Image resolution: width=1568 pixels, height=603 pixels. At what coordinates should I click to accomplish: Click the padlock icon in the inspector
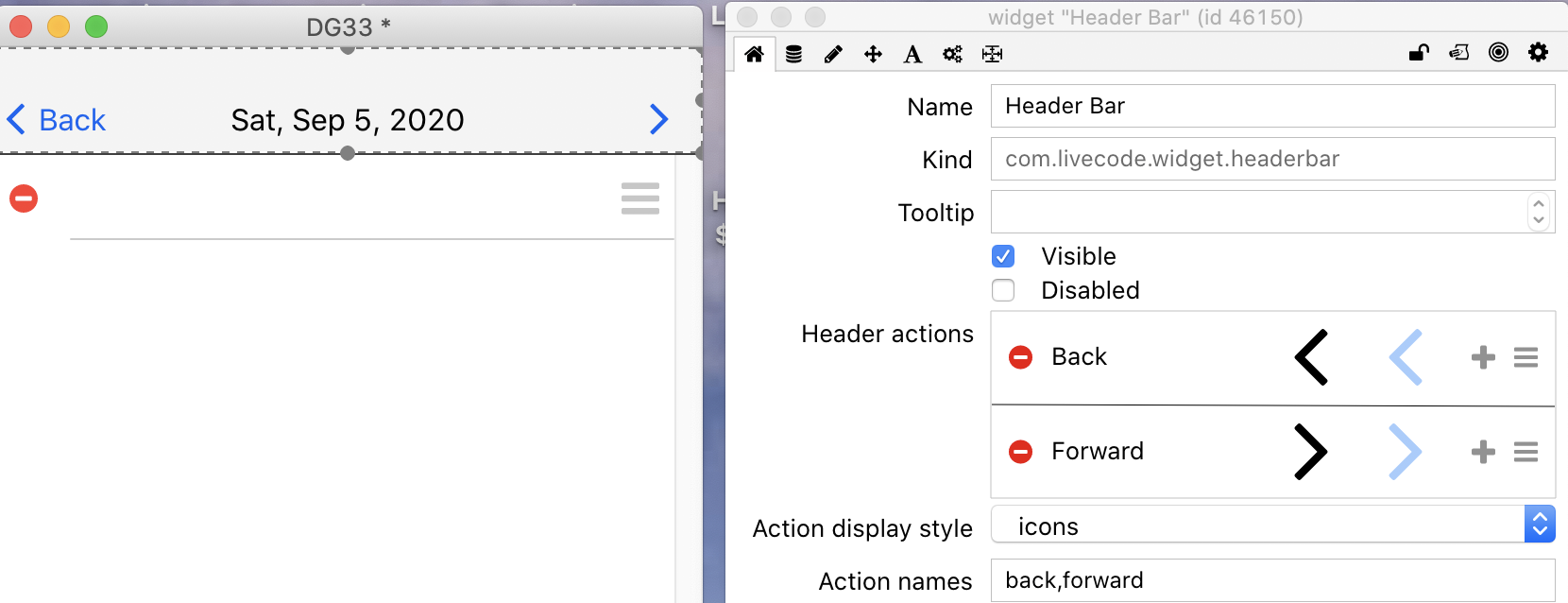coord(1419,53)
